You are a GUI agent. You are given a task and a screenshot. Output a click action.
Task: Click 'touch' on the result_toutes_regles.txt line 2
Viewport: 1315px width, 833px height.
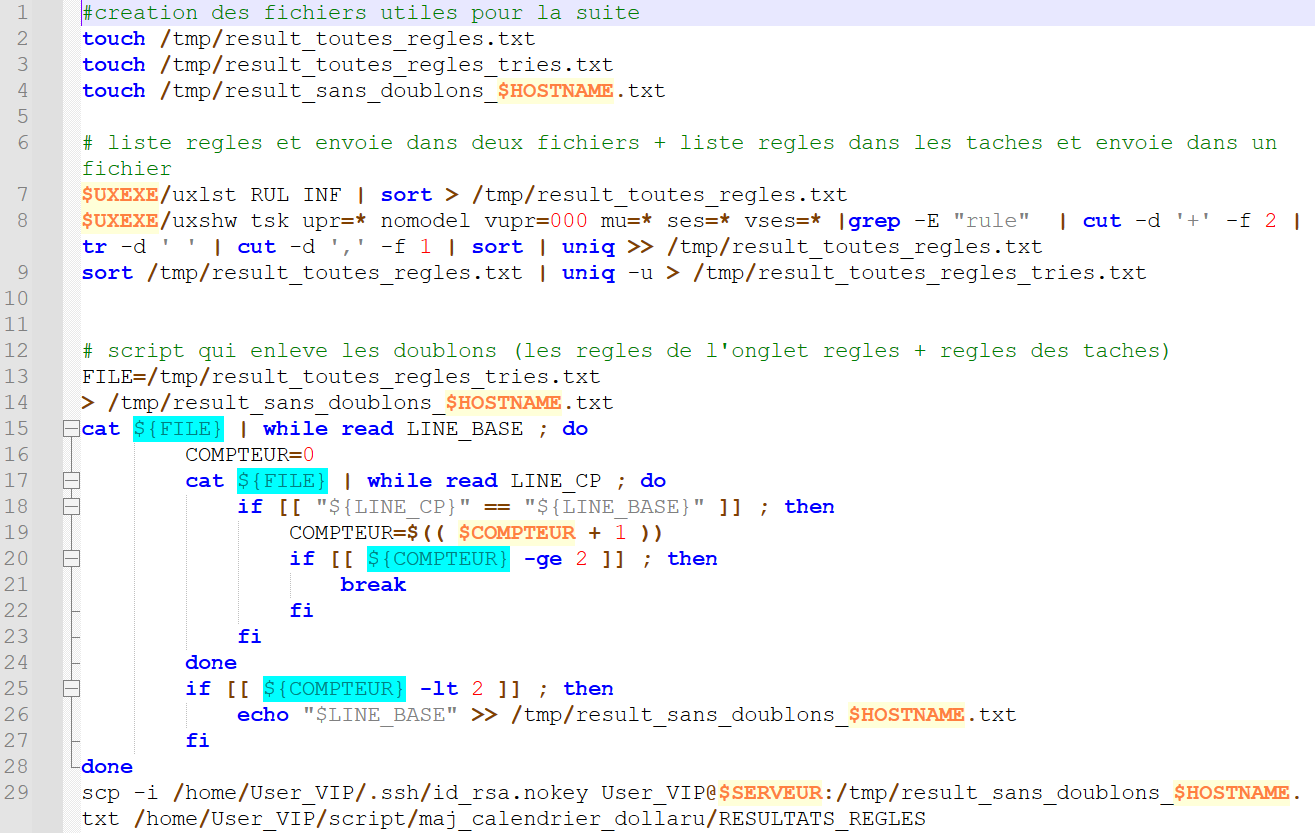tap(114, 39)
